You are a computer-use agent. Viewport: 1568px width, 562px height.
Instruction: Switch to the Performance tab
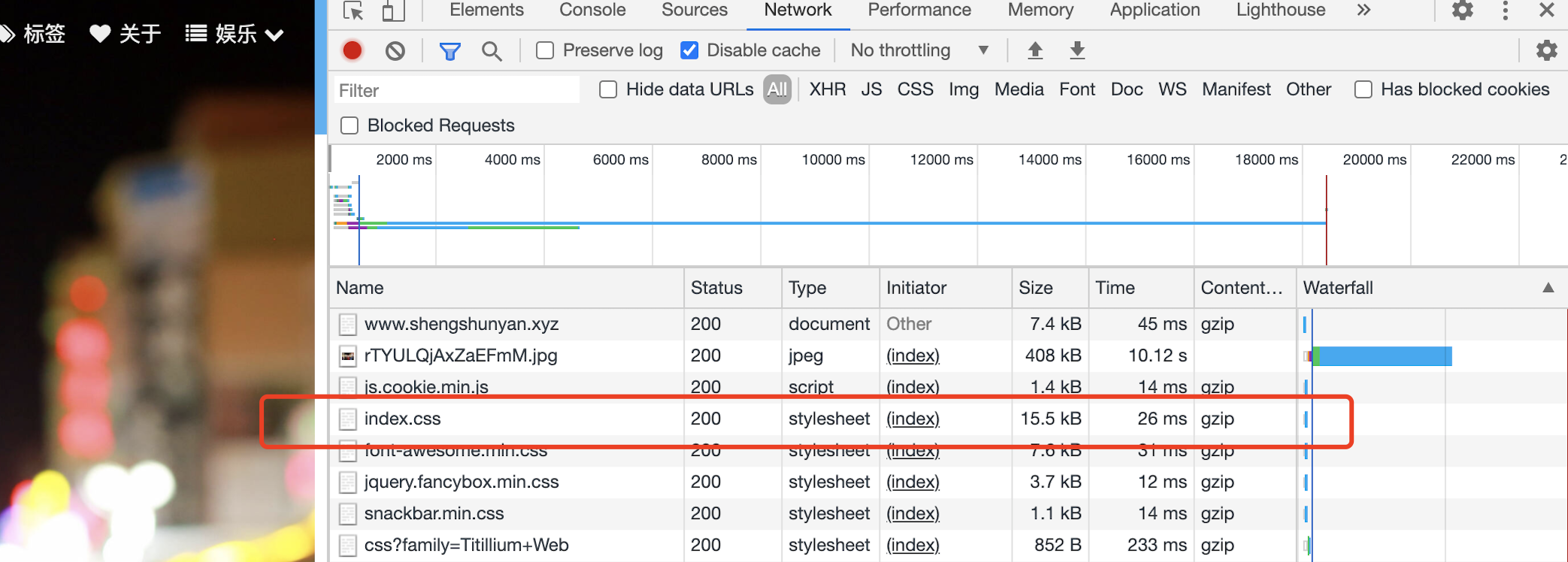tap(919, 11)
